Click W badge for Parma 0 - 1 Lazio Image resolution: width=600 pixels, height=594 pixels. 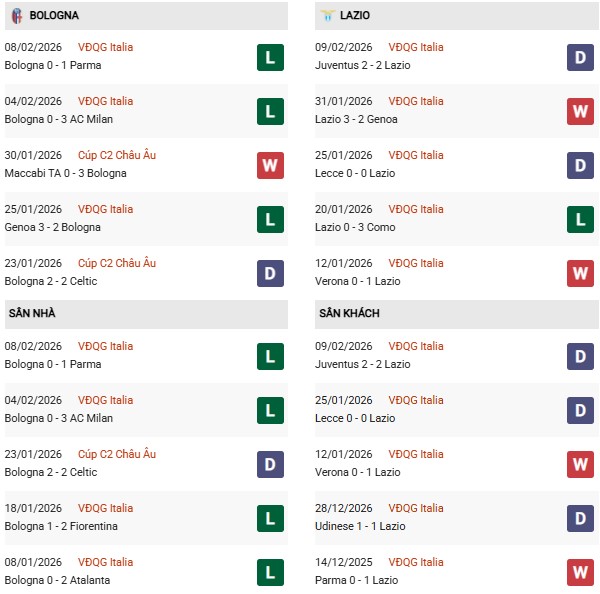pyautogui.click(x=581, y=572)
